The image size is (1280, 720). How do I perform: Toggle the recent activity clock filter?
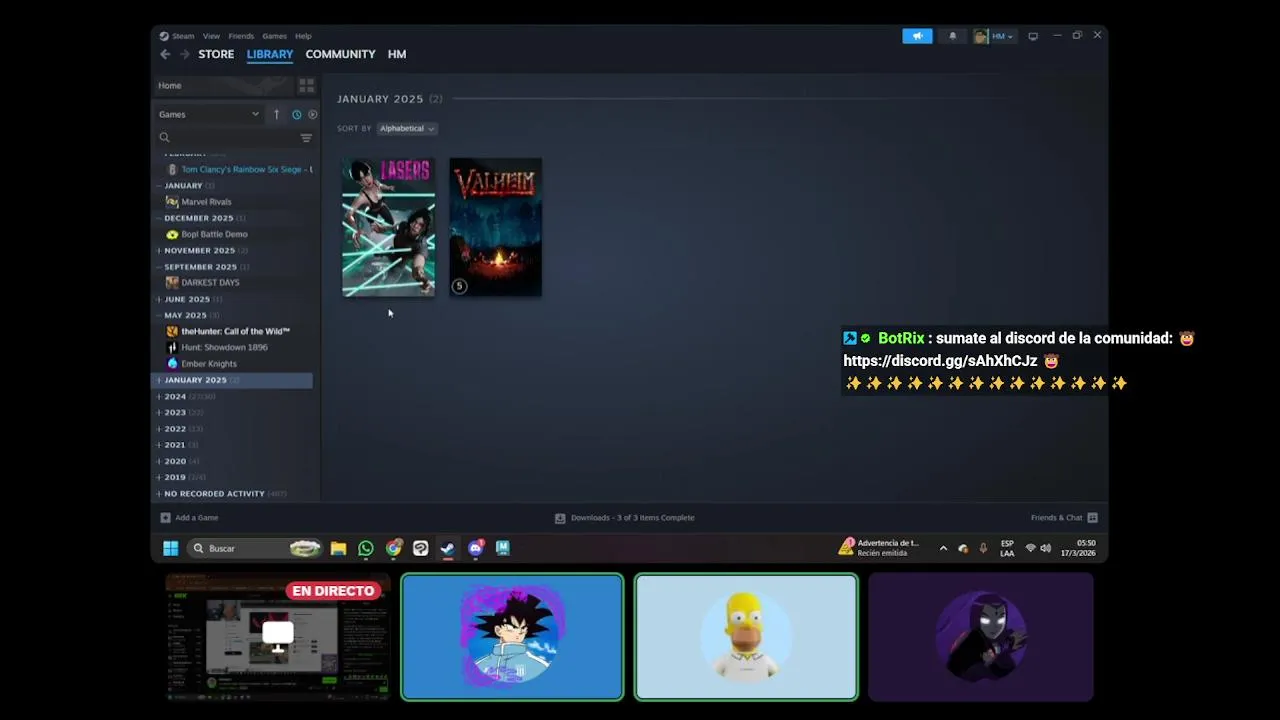[x=296, y=114]
